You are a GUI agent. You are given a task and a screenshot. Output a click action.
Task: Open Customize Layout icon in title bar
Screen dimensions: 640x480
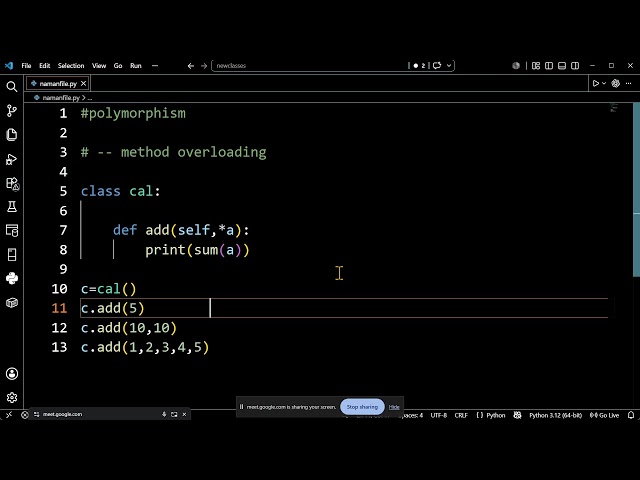[x=536, y=65]
